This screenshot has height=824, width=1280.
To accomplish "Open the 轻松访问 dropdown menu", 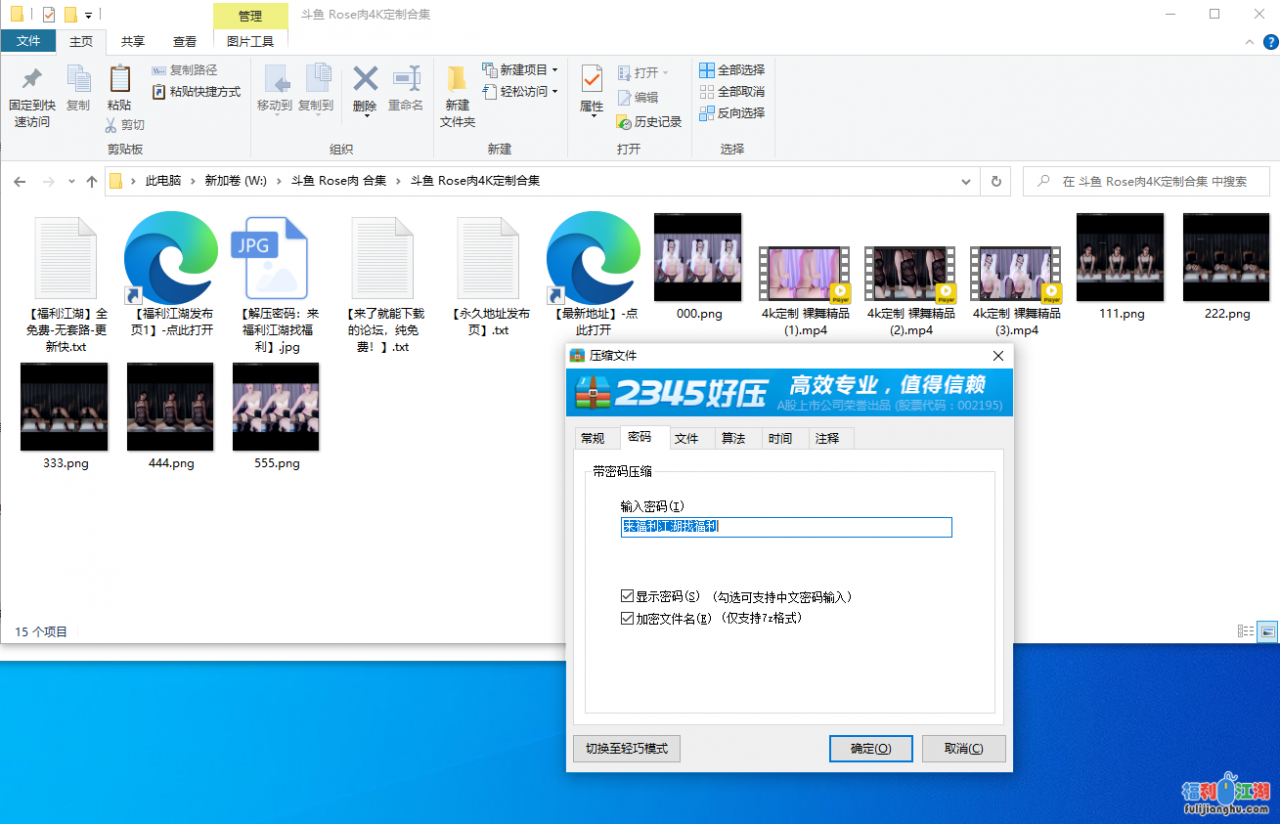I will (553, 91).
